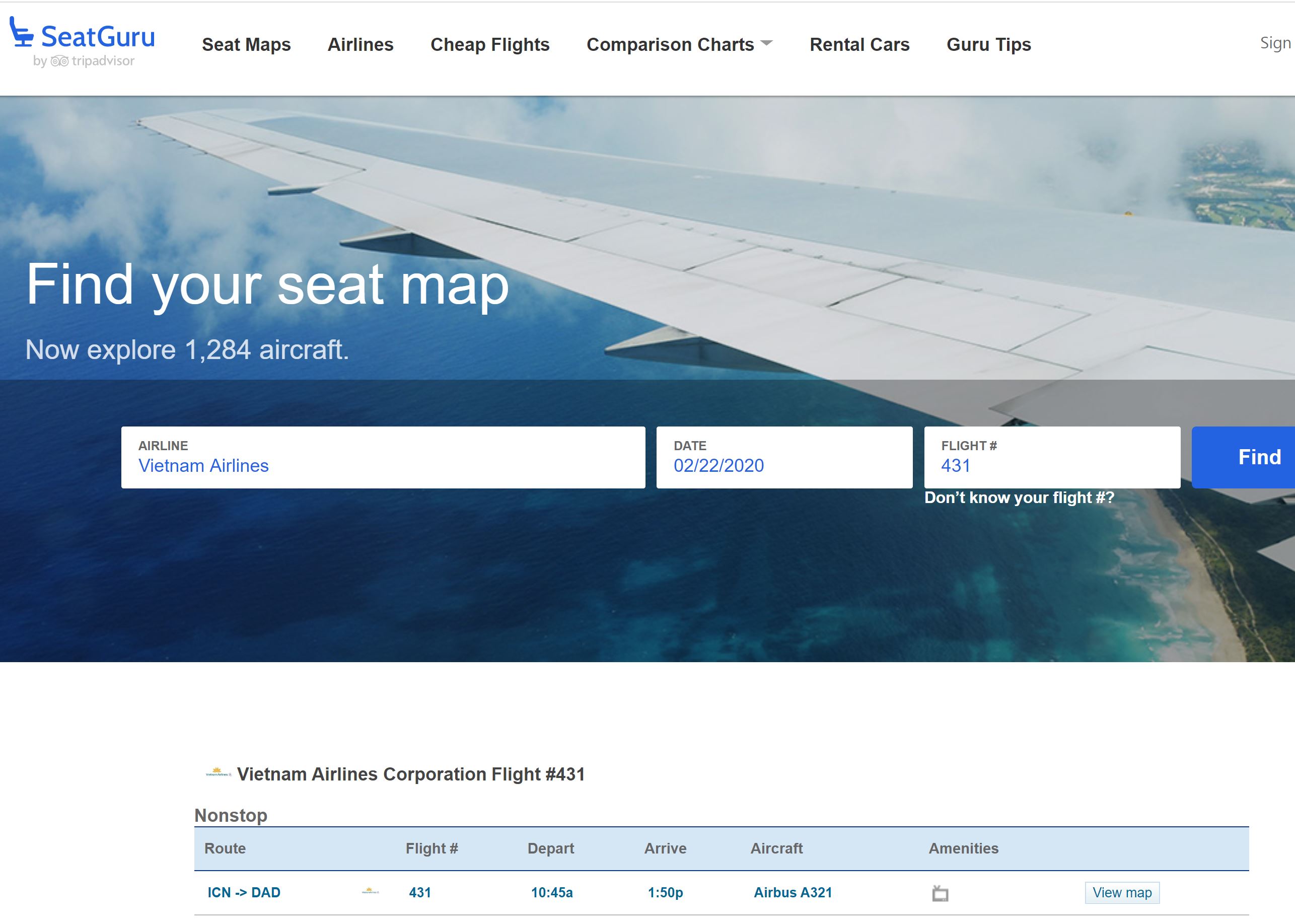Image resolution: width=1295 pixels, height=924 pixels.
Task: Select the Guru Tips menu item
Action: pyautogui.click(x=989, y=44)
